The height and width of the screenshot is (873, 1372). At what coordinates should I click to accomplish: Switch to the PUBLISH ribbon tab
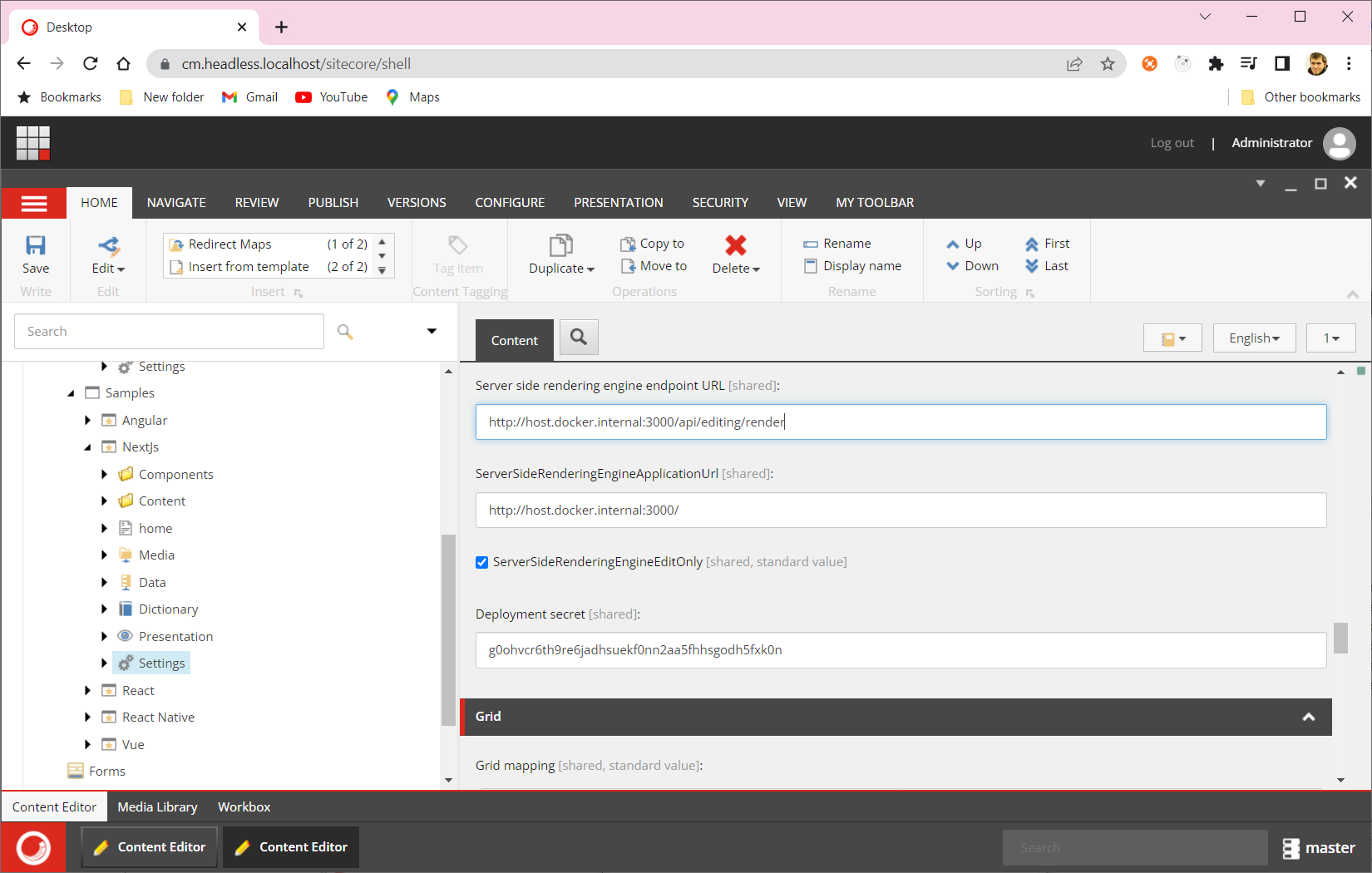[333, 202]
